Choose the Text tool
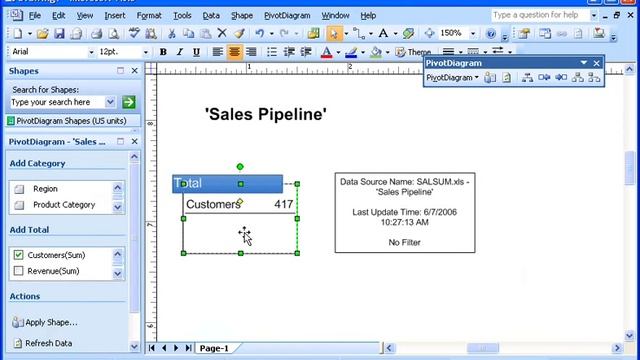 [383, 33]
